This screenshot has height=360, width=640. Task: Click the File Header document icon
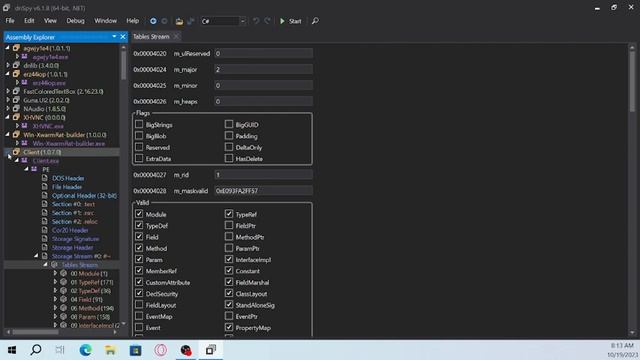point(44,187)
